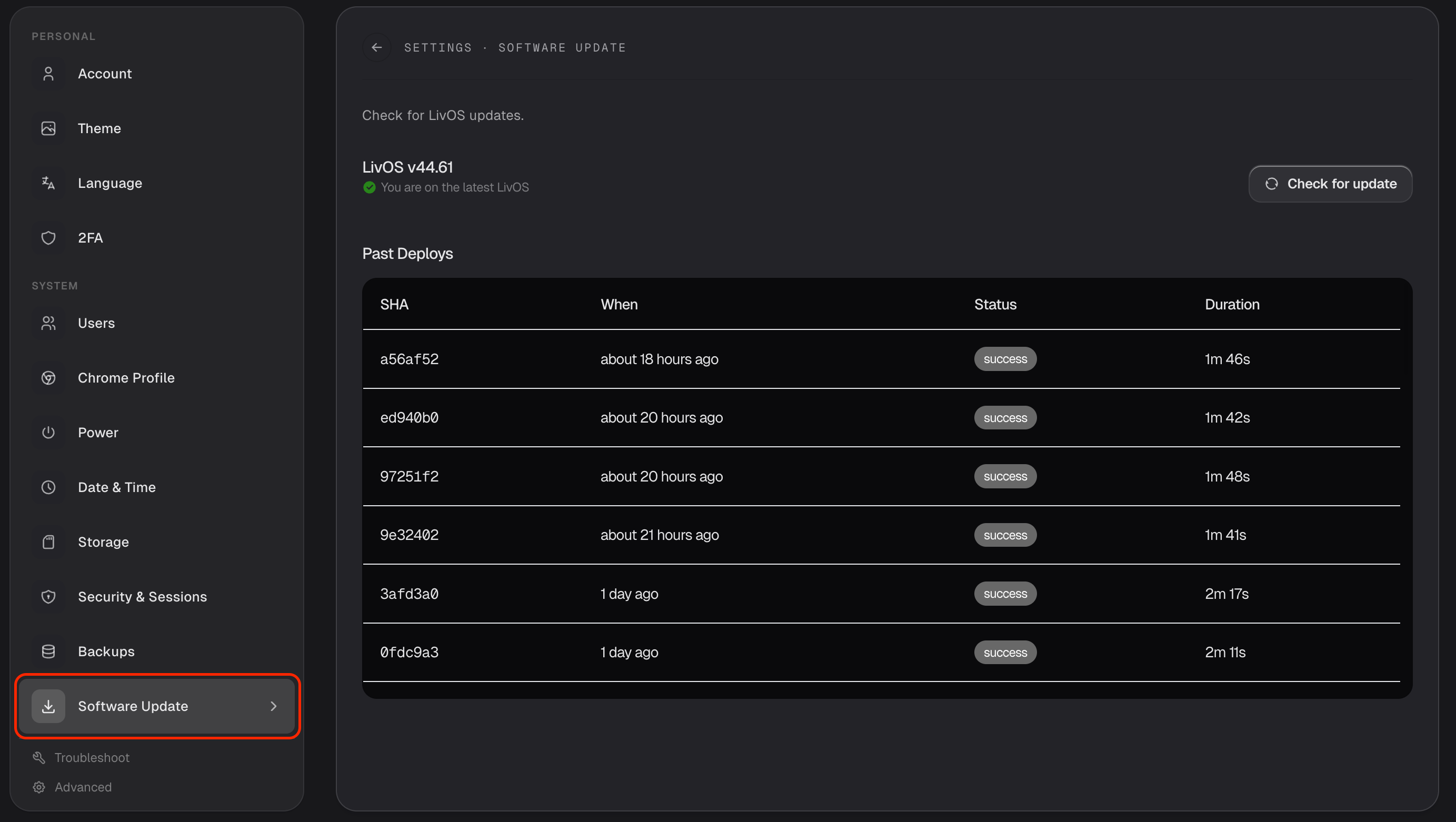Open the Account settings
The image size is (1456, 822).
point(157,74)
